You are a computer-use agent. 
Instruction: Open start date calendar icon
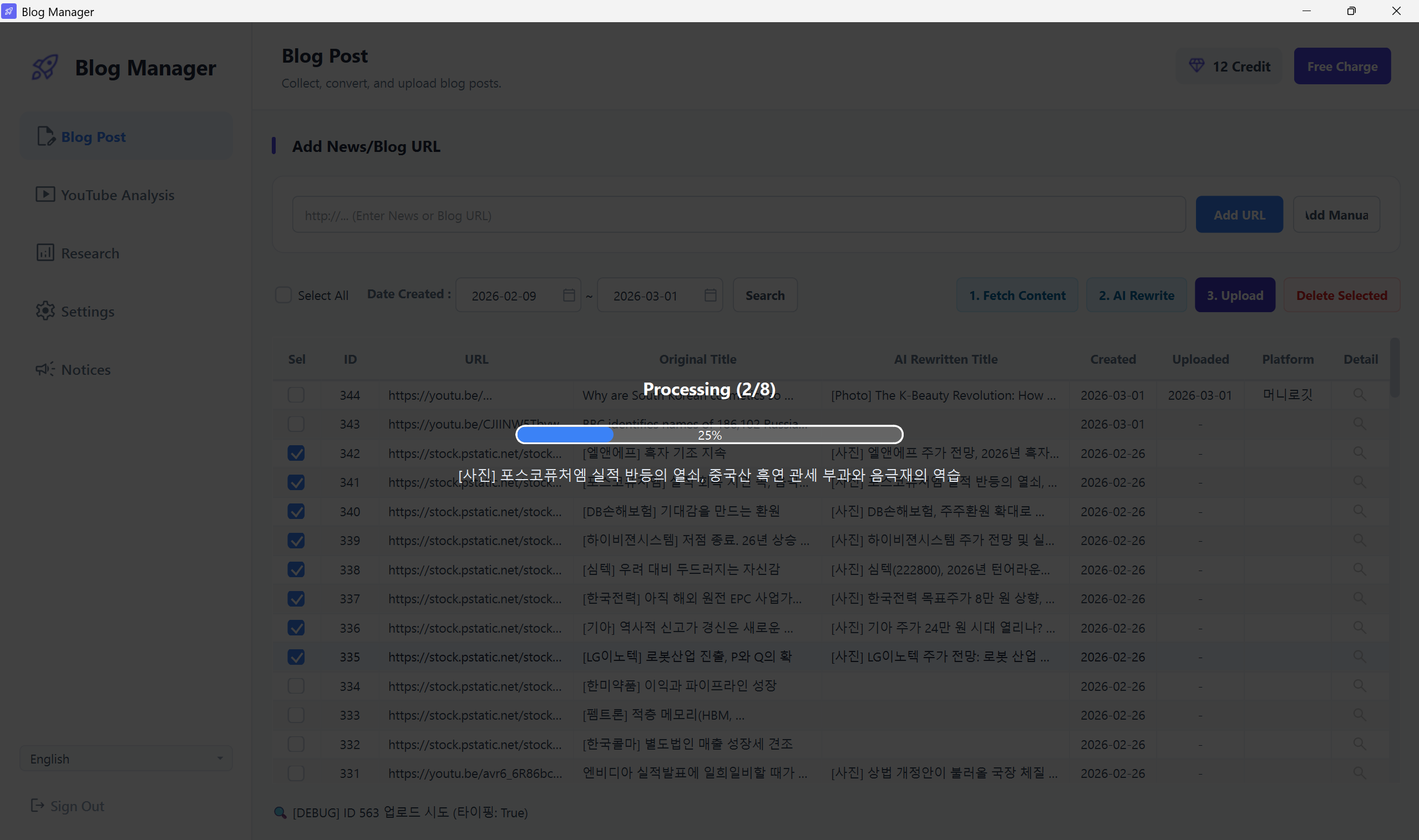(x=569, y=295)
